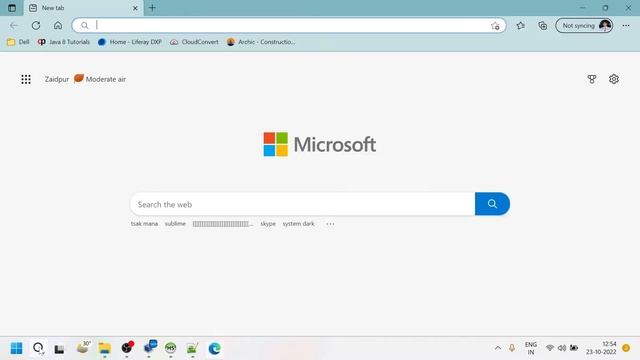Click the Zaidpur location text

pyautogui.click(x=57, y=79)
